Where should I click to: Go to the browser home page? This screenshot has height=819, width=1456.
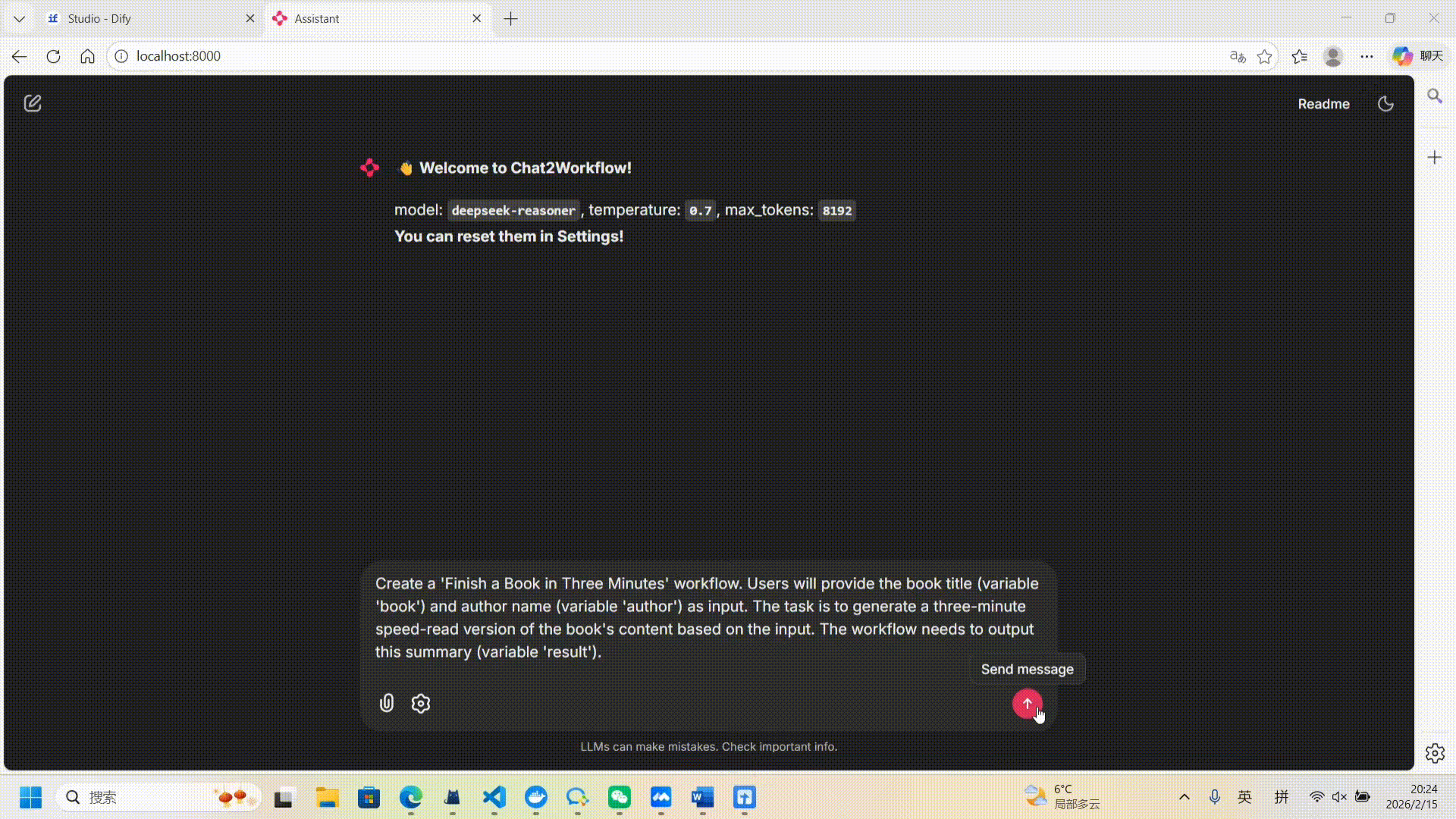88,56
